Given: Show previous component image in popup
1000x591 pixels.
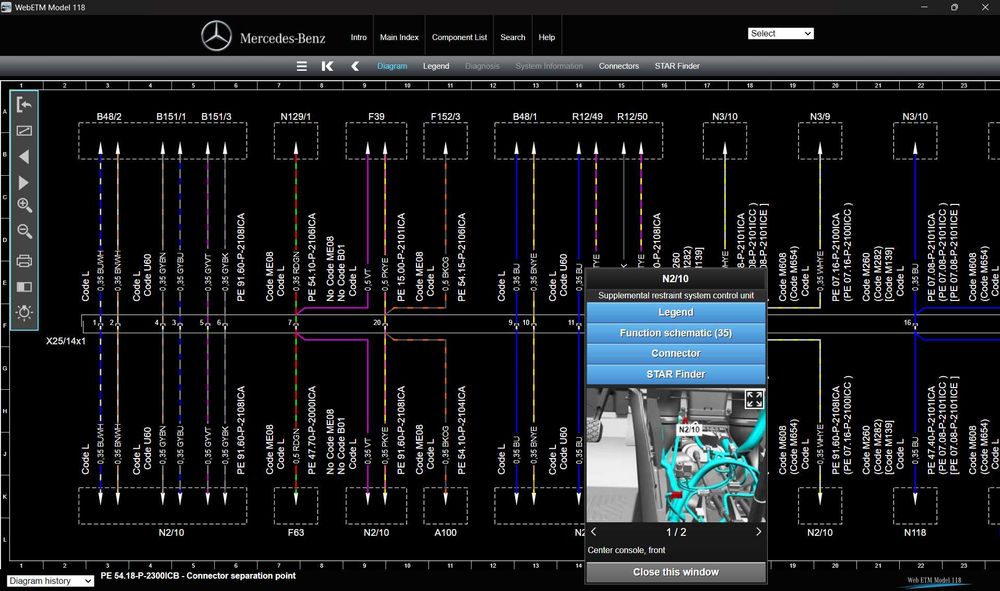Looking at the screenshot, I should (594, 532).
